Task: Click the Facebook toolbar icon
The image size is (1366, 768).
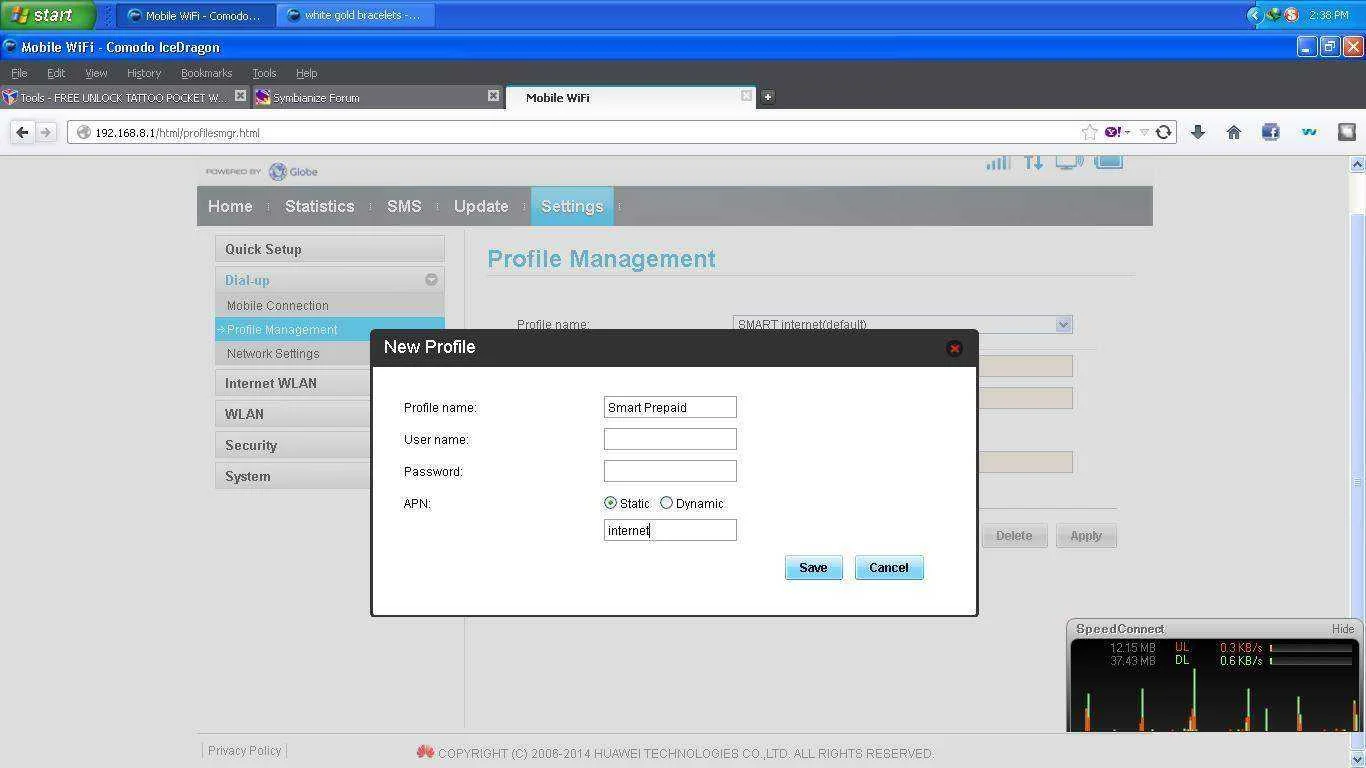Action: (x=1271, y=132)
